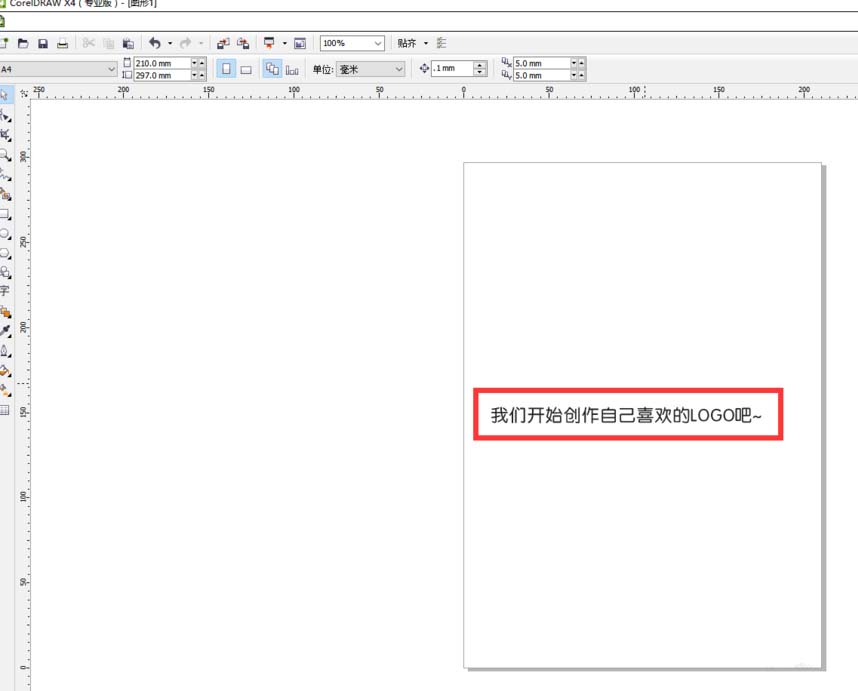The image size is (858, 691).
Task: Enable applying page size to all pages
Action: pyautogui.click(x=272, y=68)
